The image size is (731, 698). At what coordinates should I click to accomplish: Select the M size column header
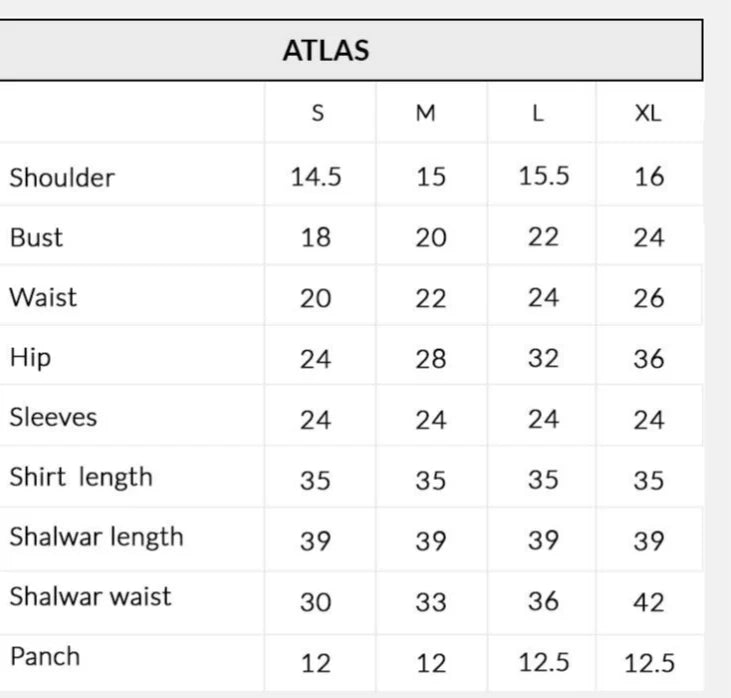(x=426, y=113)
